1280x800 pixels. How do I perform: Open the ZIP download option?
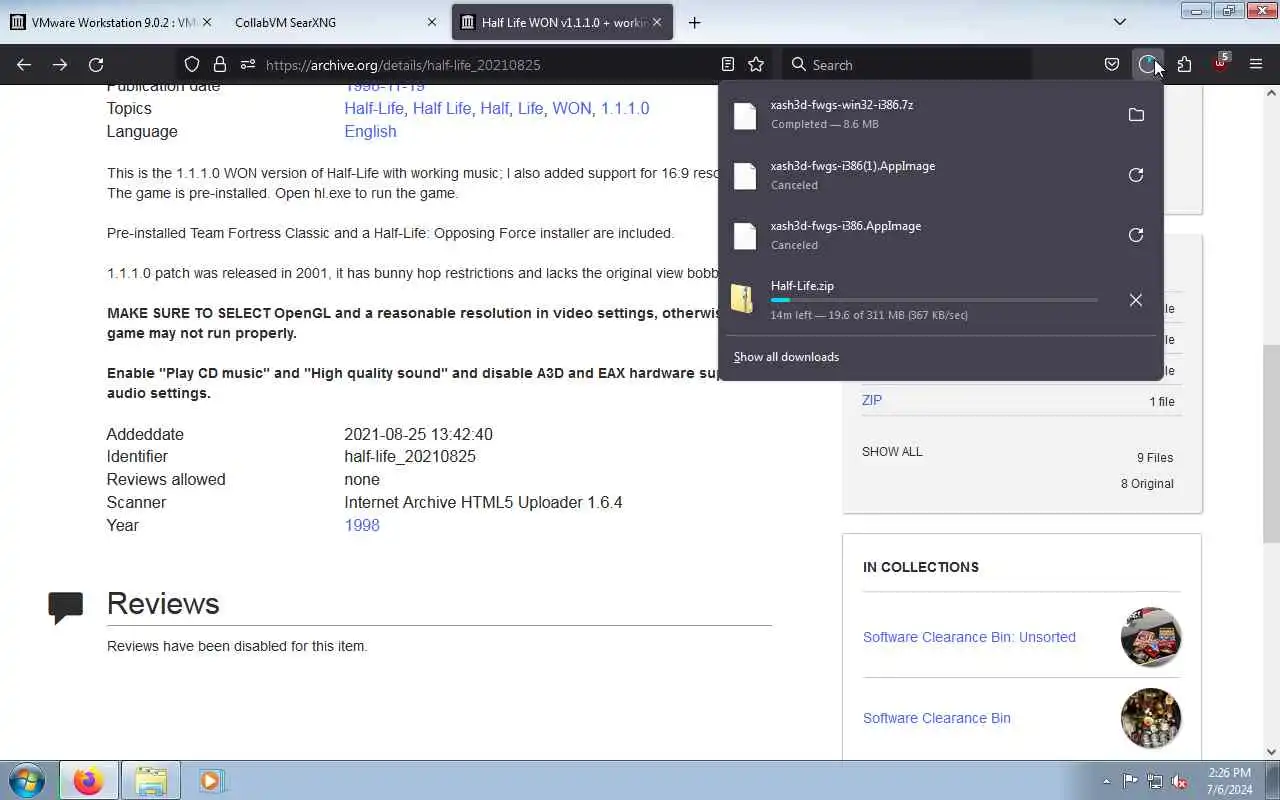(872, 400)
